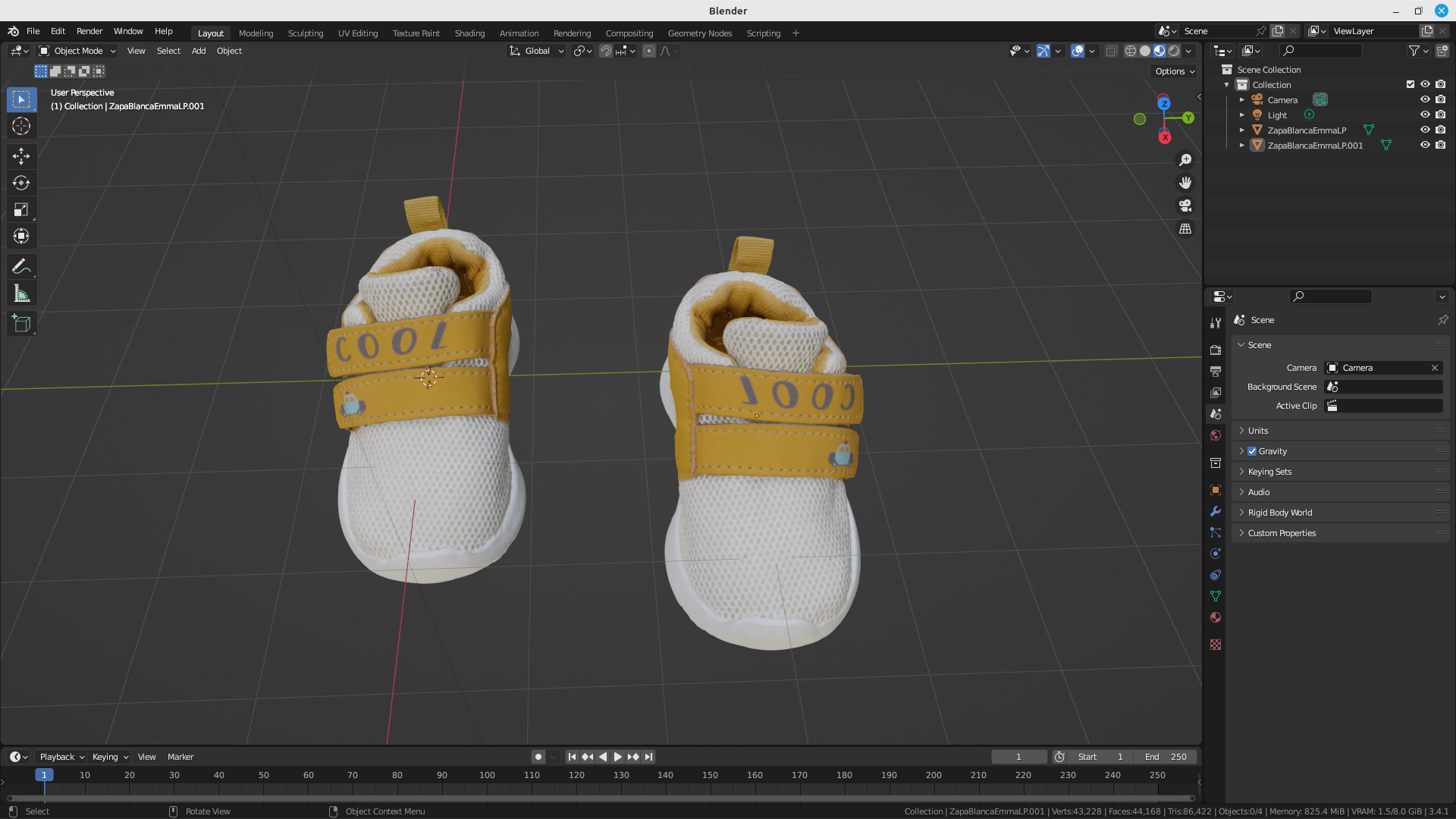This screenshot has height=819, width=1456.
Task: Click the End frame field
Action: pyautogui.click(x=1166, y=757)
